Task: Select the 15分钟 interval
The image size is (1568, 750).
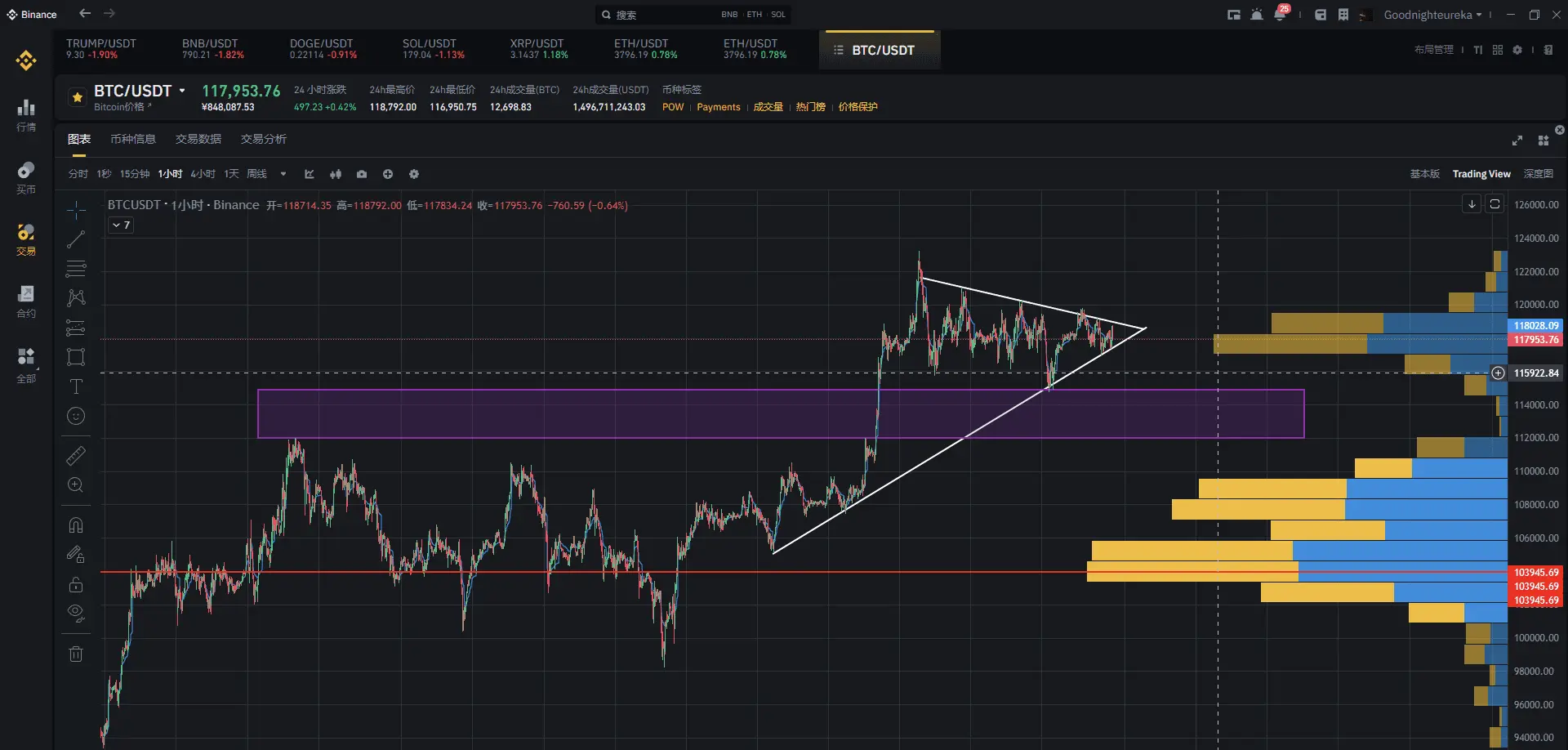Action: click(x=135, y=174)
